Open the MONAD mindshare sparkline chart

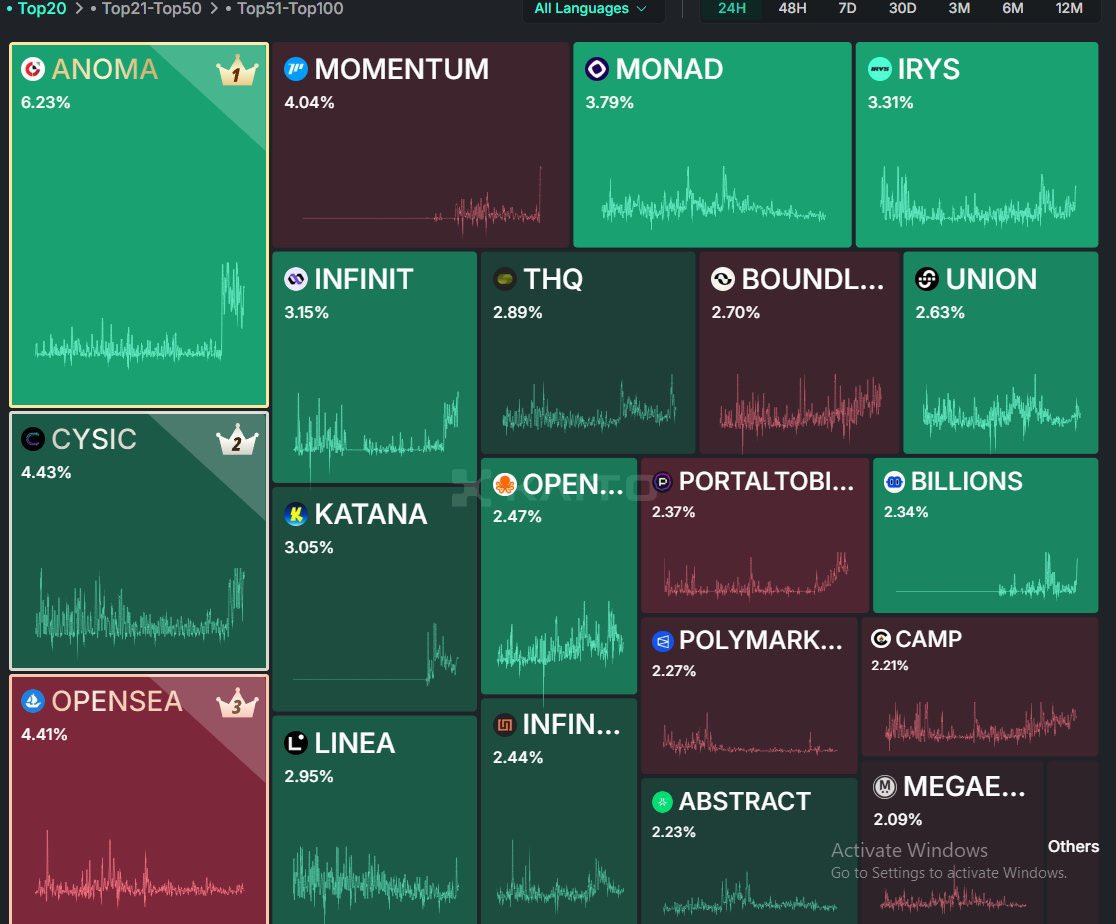[x=713, y=196]
